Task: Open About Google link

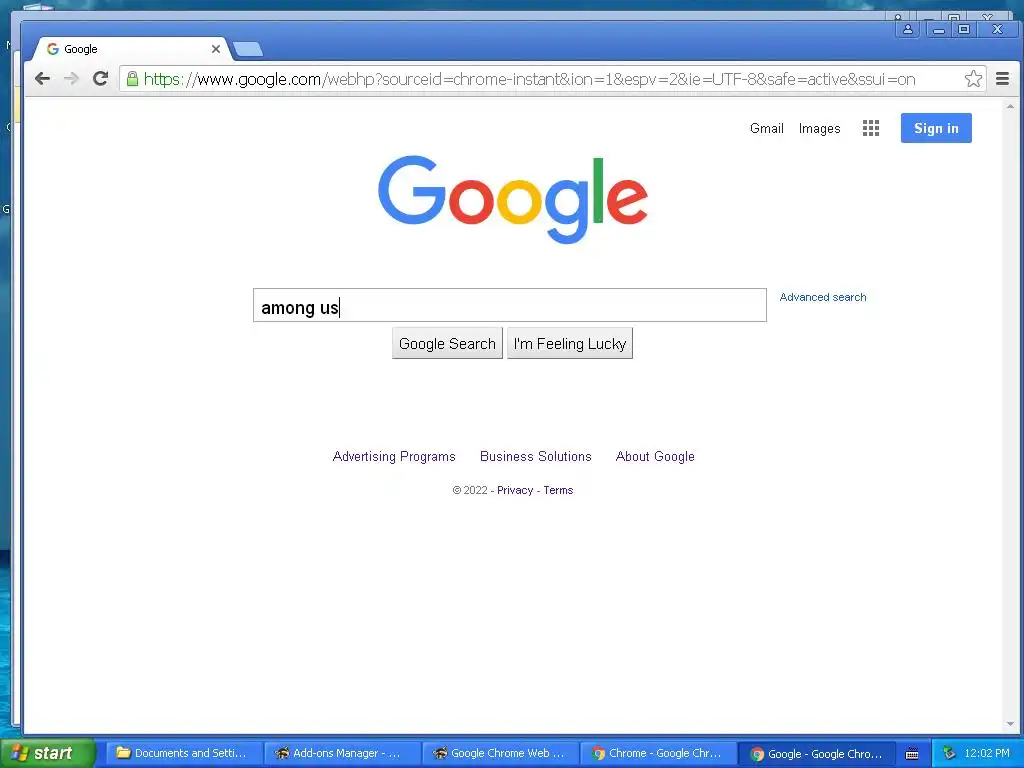Action: [655, 456]
